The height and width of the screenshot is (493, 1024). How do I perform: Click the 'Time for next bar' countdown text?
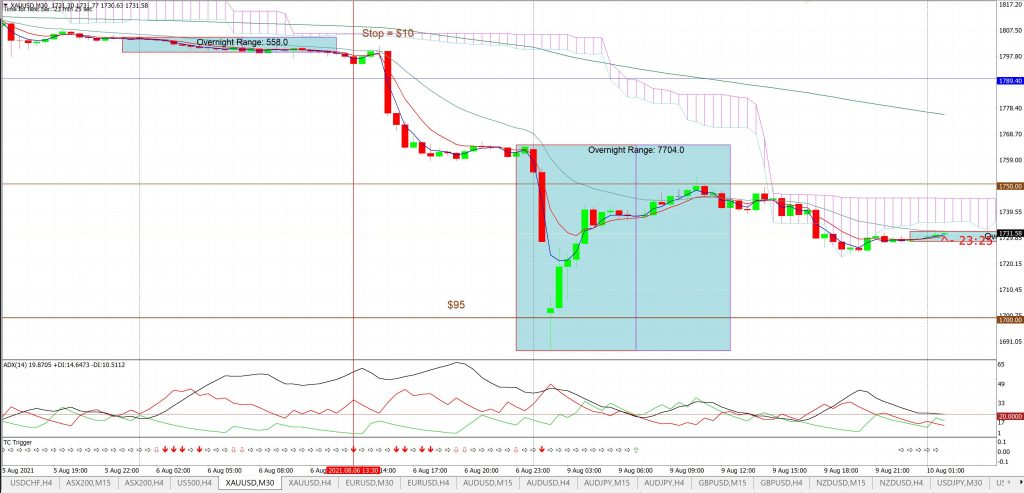tap(47, 10)
